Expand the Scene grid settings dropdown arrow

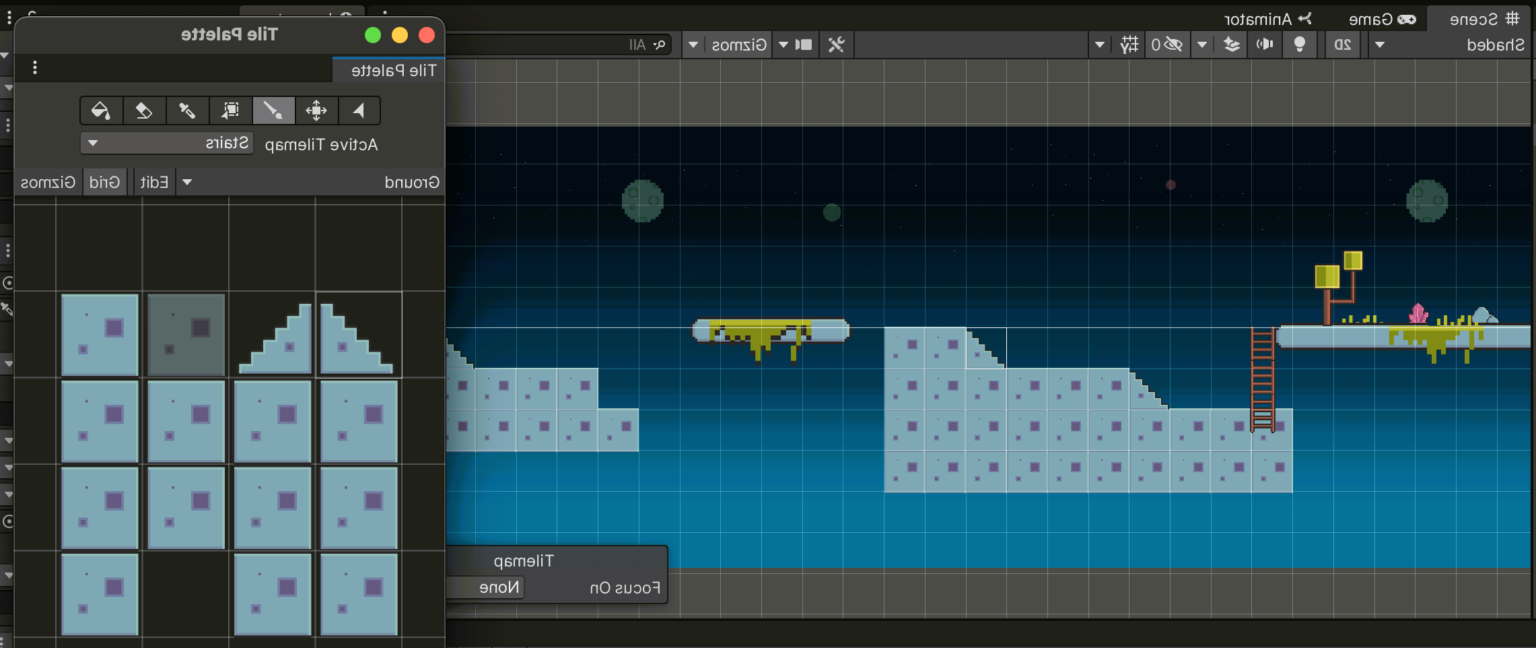pos(1100,44)
